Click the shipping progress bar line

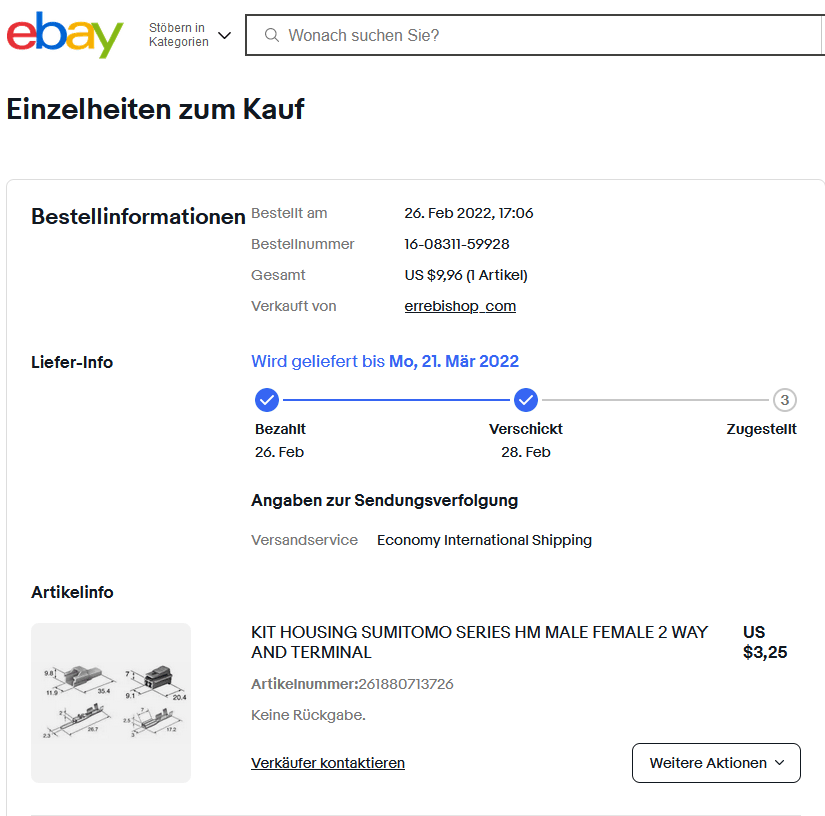tap(396, 401)
